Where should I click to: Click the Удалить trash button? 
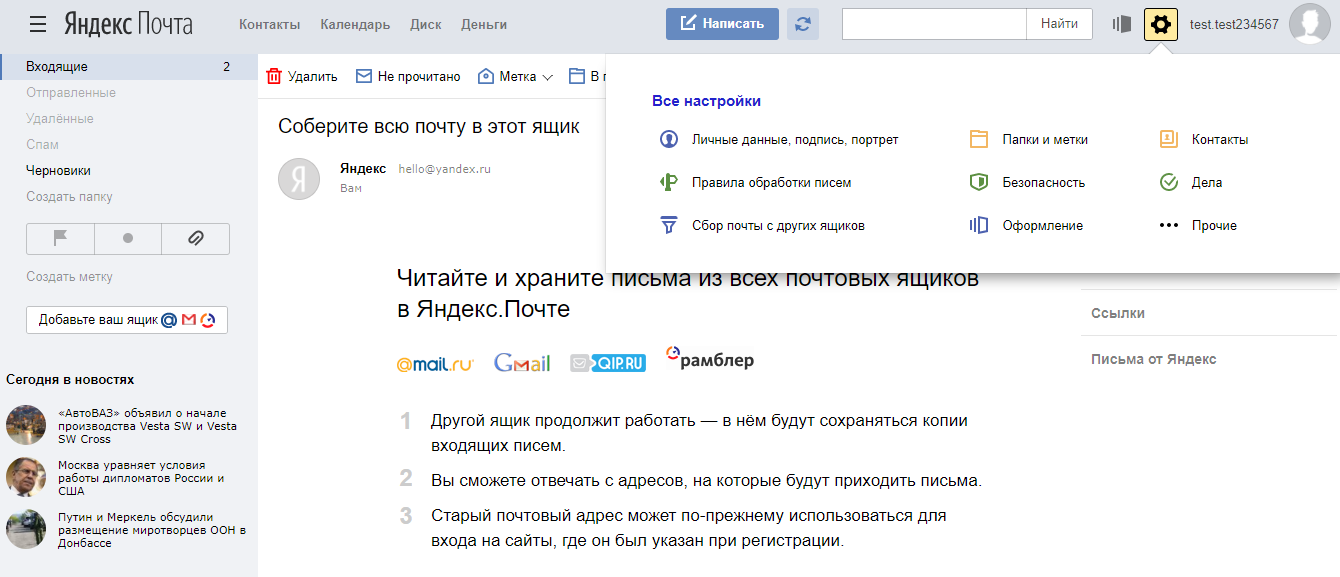302,76
